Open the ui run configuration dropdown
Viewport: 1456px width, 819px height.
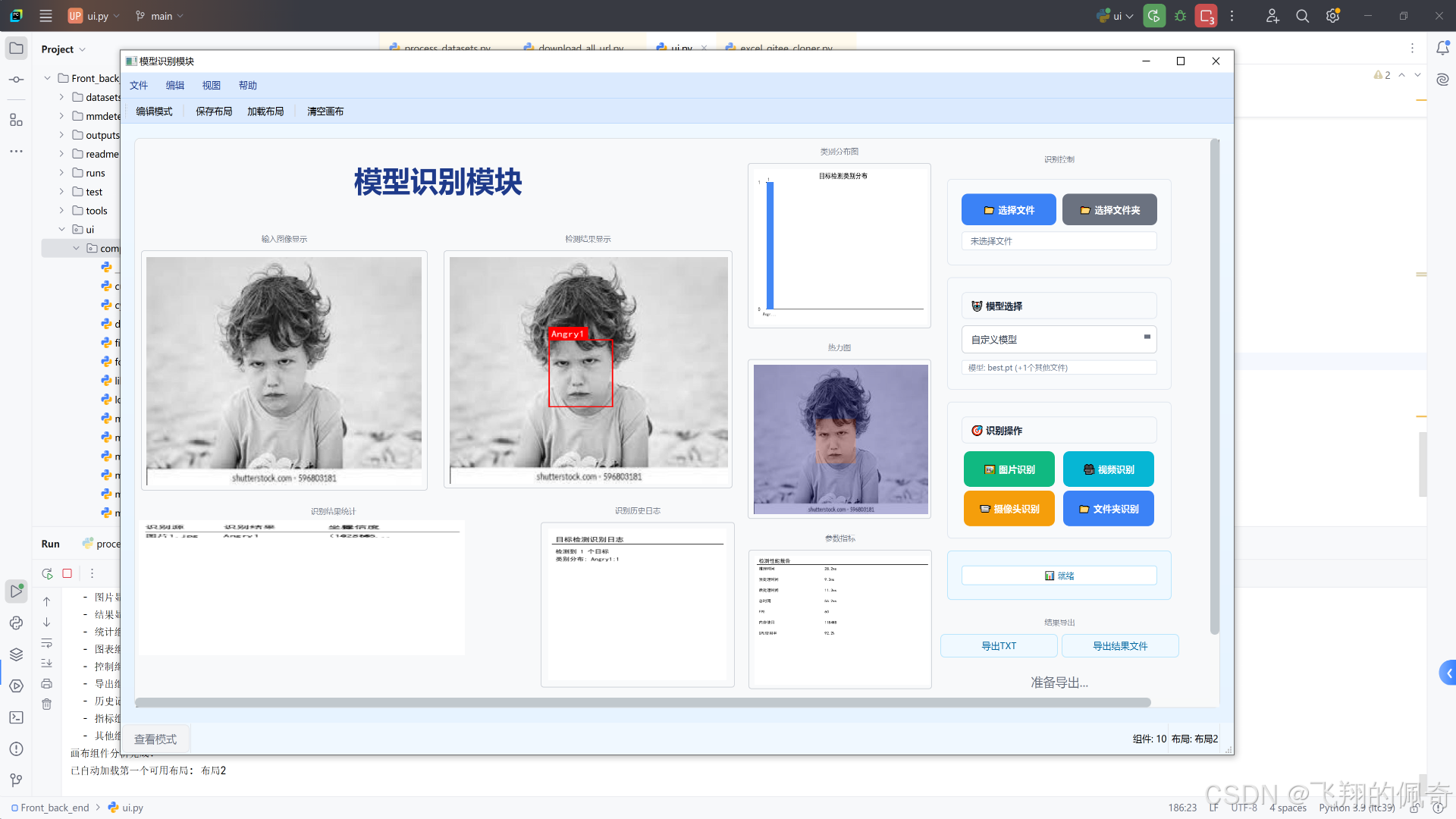1115,16
